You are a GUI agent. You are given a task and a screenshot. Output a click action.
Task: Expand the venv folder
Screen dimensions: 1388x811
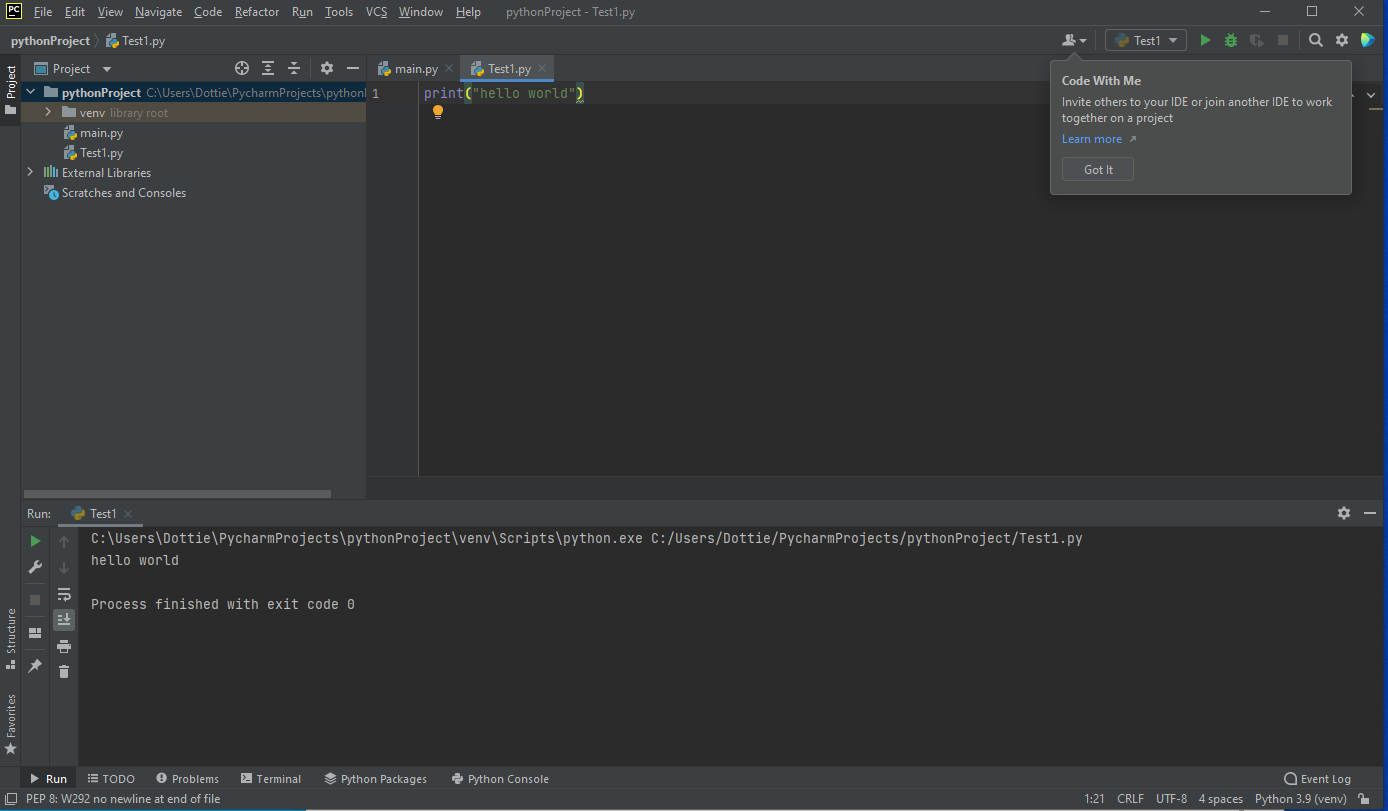tap(48, 113)
